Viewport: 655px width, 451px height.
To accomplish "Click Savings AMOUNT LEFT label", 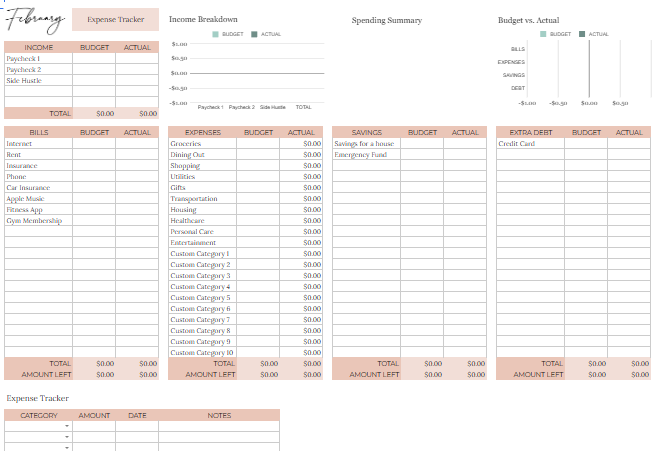I will point(374,375).
